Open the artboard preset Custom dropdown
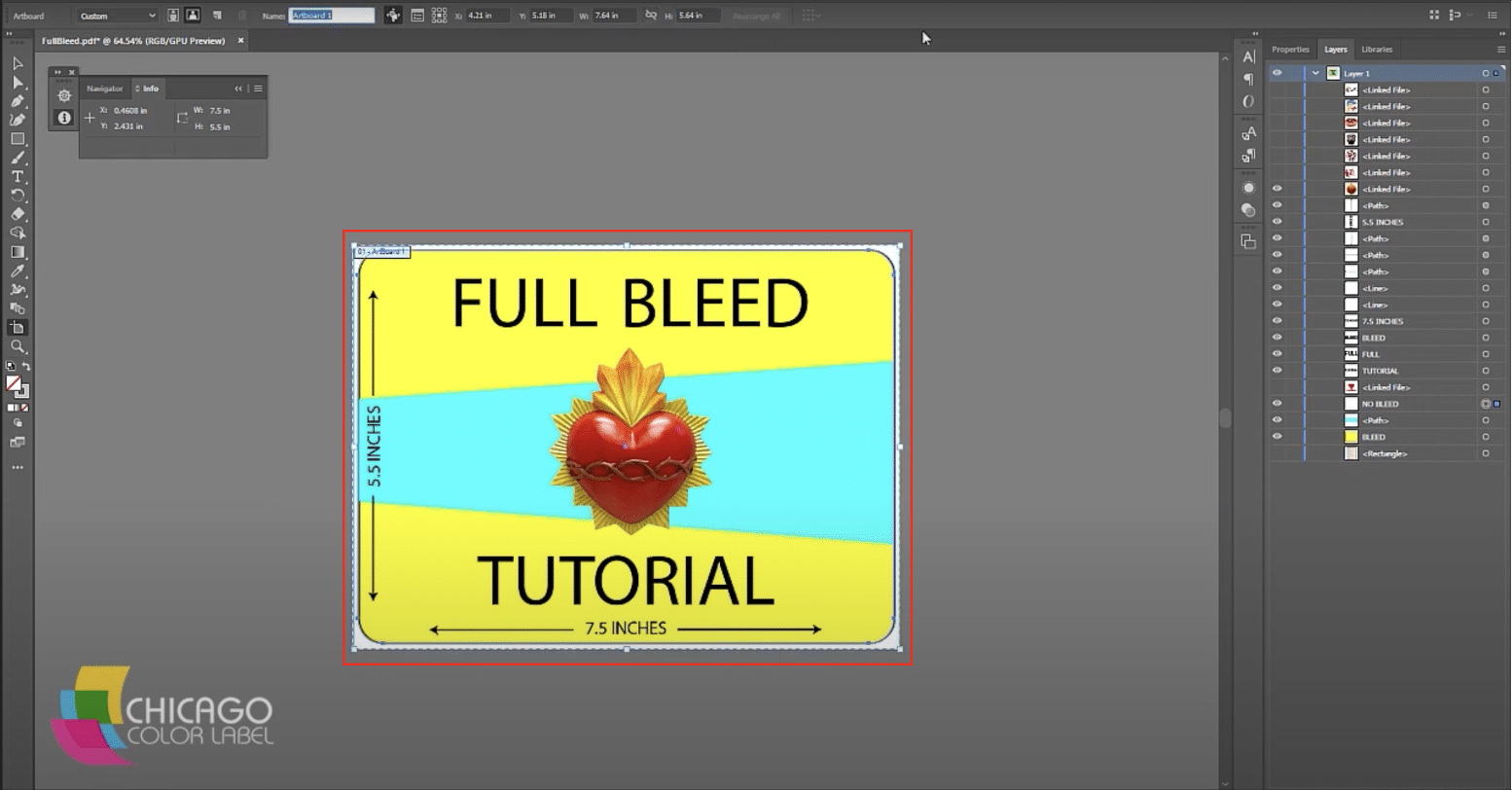Screen dimensions: 1512x790 pos(117,16)
